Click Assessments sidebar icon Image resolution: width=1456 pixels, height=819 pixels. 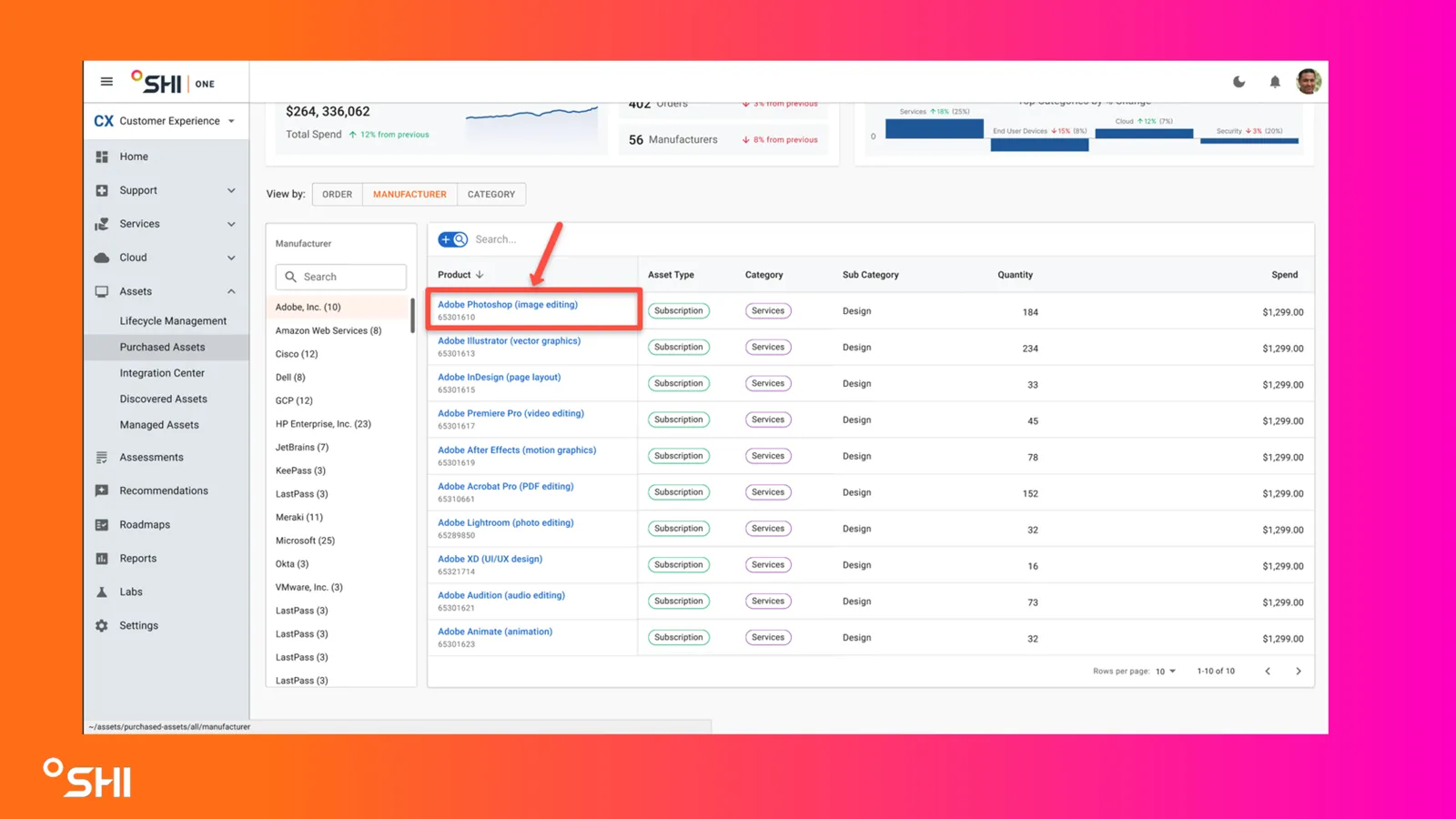(x=102, y=458)
